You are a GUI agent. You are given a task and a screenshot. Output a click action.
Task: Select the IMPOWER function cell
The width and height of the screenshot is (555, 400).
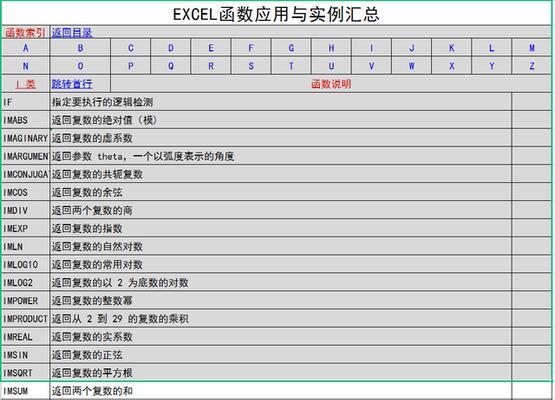(26, 301)
